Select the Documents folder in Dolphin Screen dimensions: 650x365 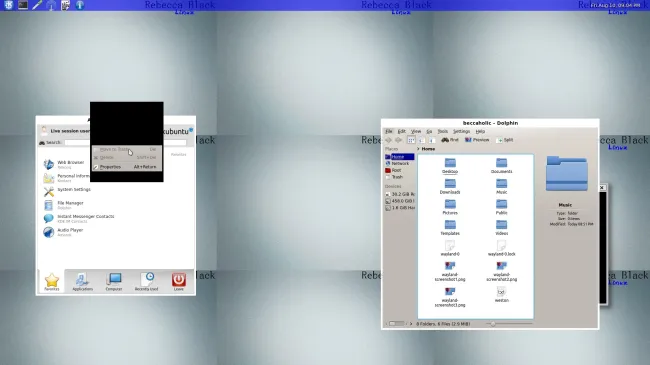pos(501,165)
